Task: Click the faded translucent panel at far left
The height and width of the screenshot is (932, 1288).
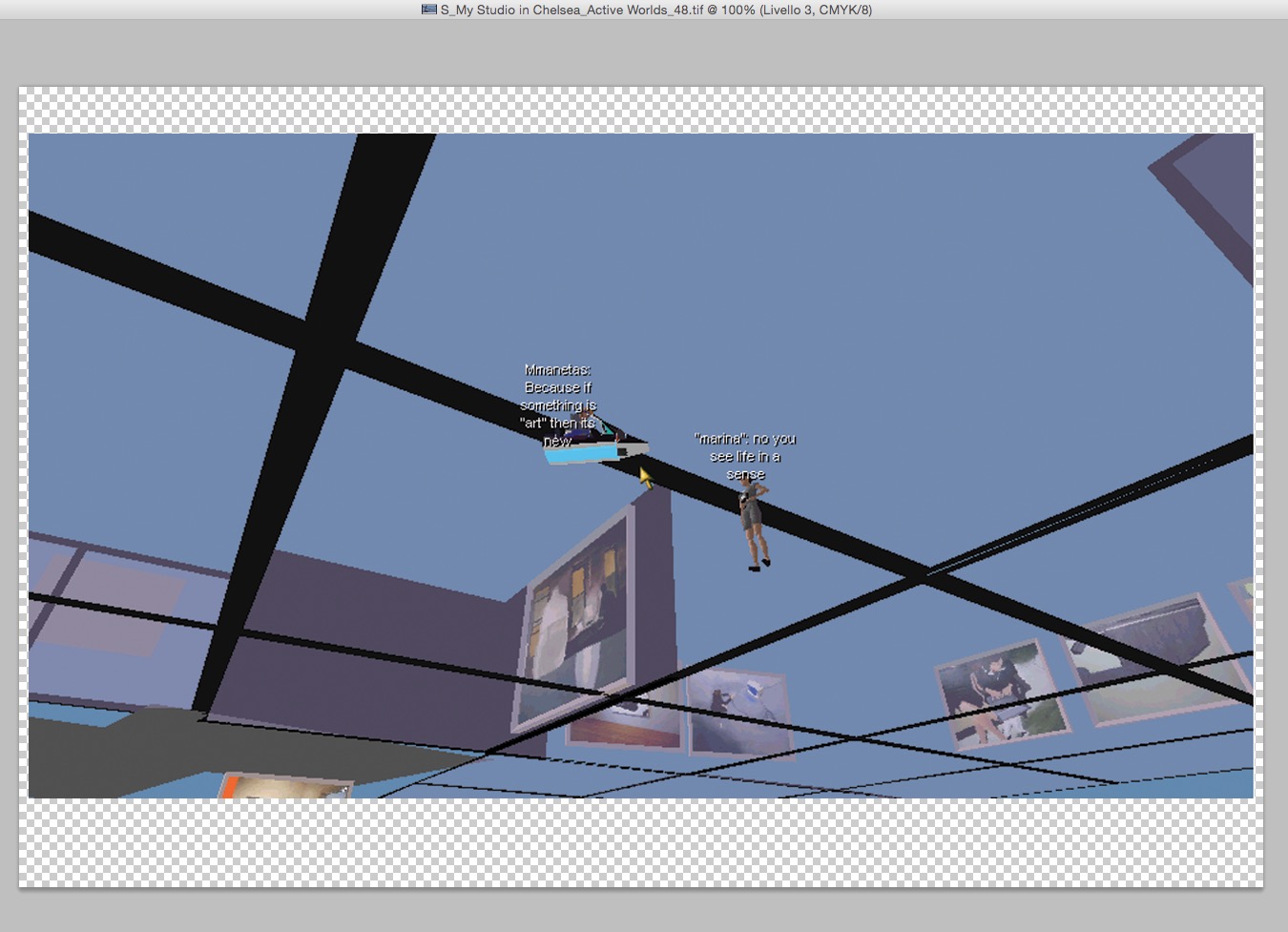Action: tap(105, 601)
